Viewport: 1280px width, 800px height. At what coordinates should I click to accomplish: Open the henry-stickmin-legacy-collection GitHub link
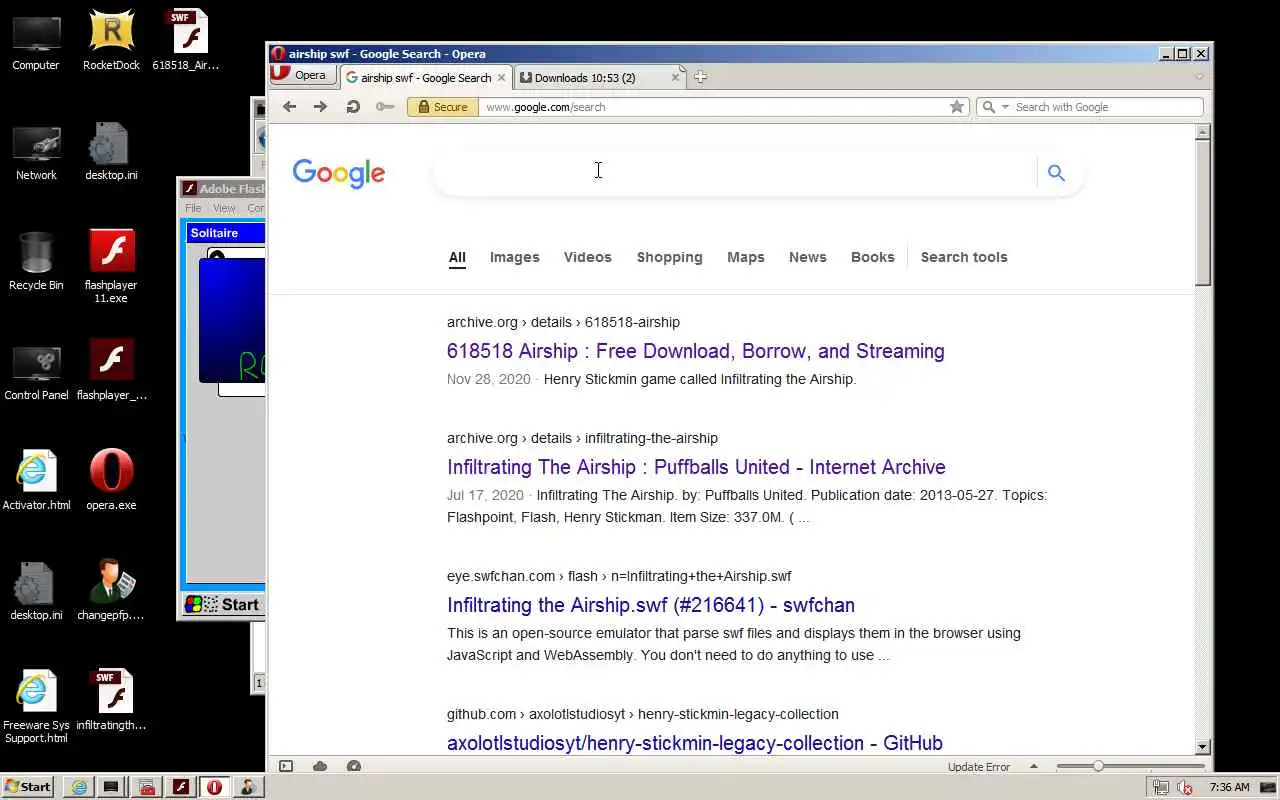695,743
